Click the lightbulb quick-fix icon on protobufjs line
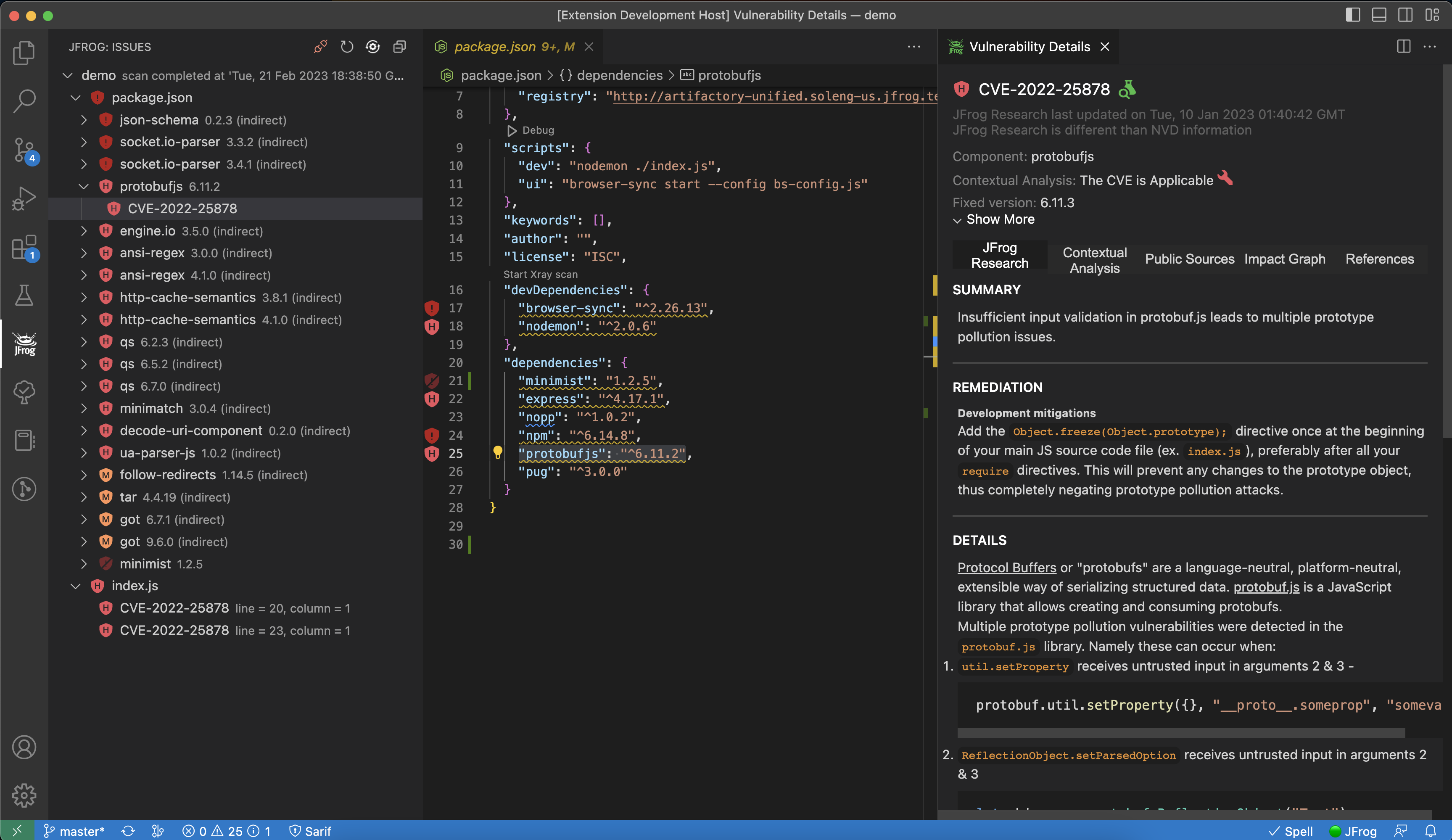1452x840 pixels. [498, 452]
